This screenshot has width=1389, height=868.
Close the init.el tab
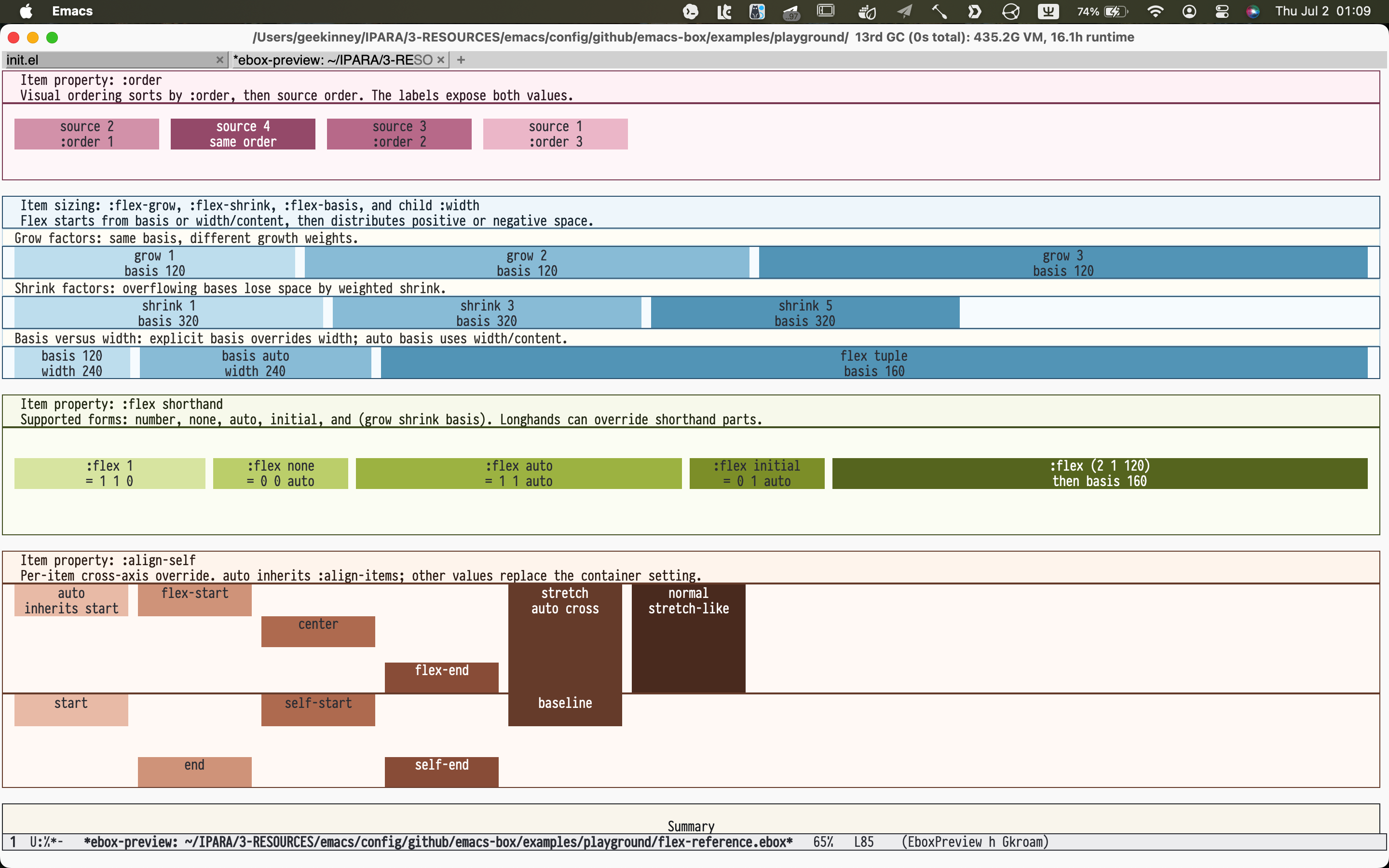point(219,60)
